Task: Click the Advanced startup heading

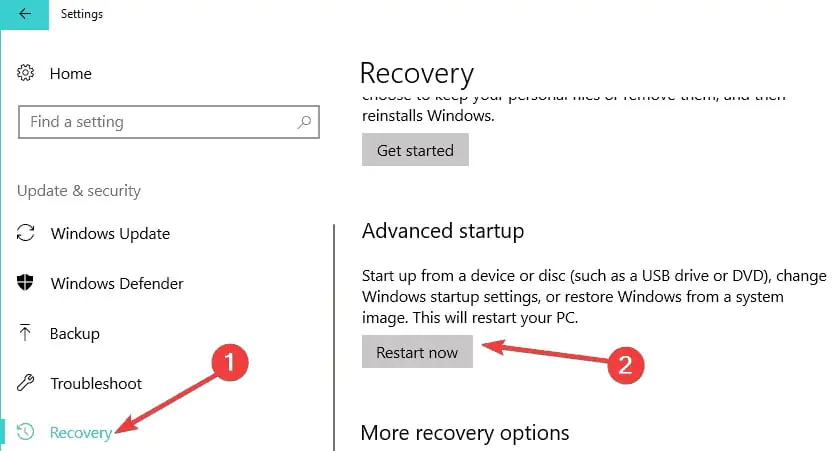Action: [x=442, y=231]
